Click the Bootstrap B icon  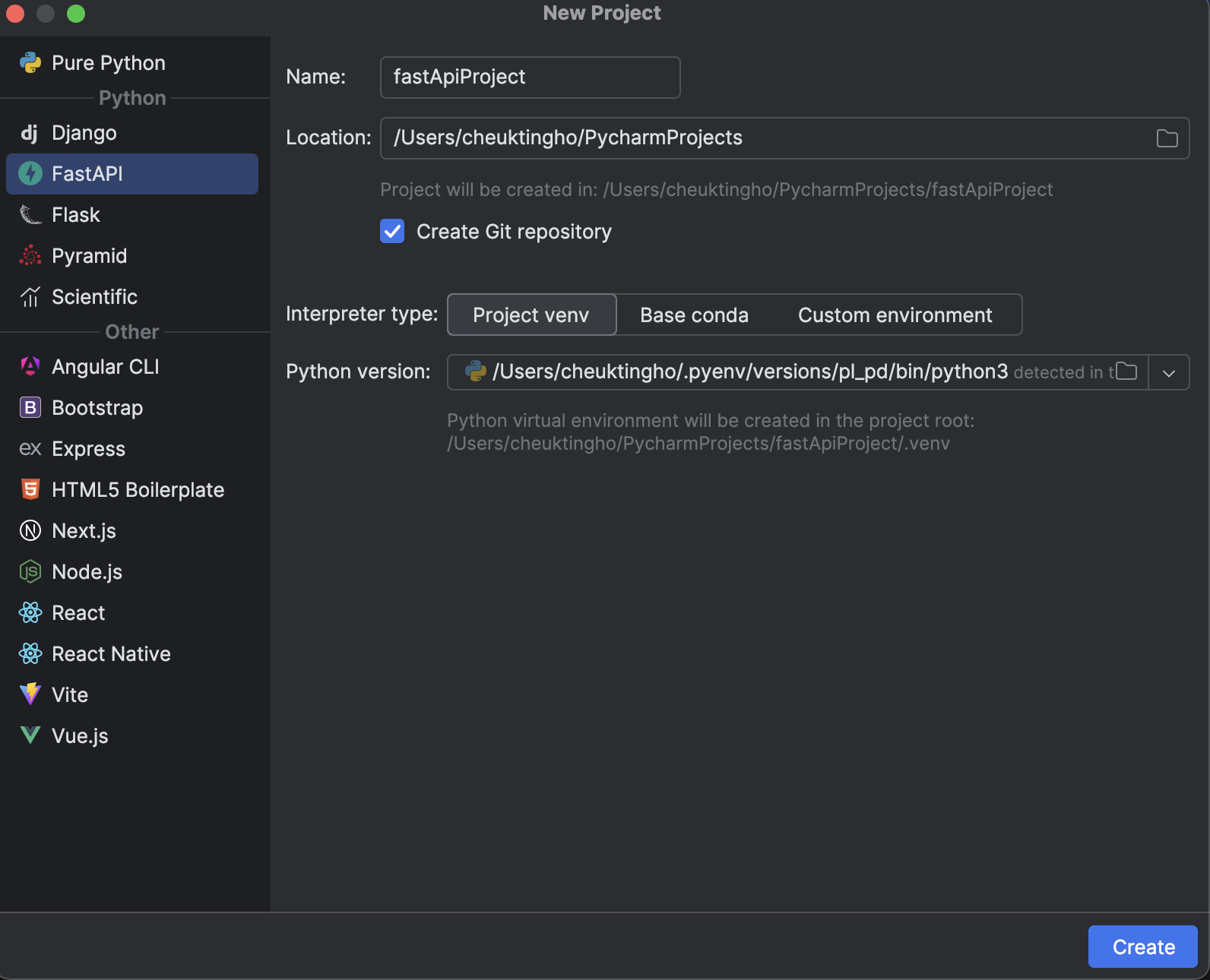[30, 408]
